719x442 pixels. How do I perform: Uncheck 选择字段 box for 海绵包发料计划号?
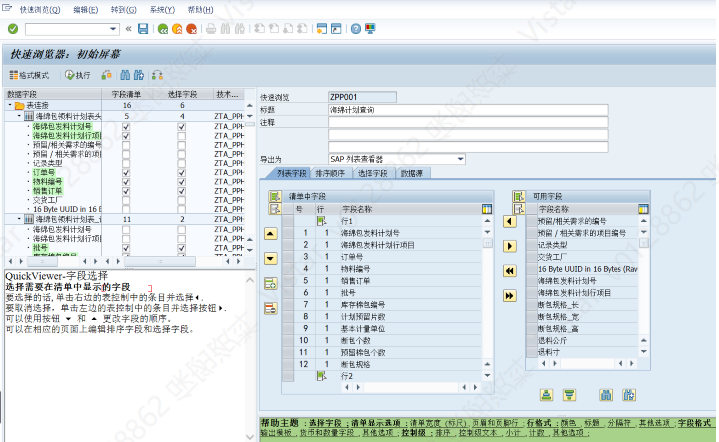pyautogui.click(x=182, y=127)
